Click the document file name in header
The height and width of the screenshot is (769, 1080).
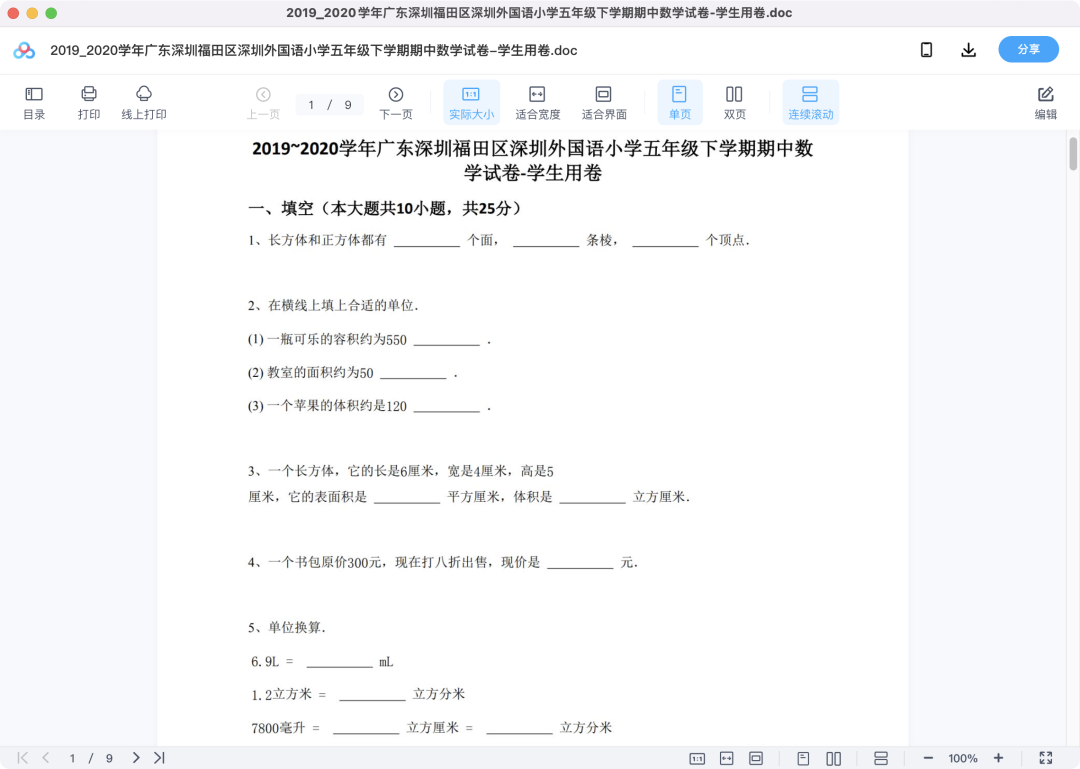click(313, 50)
